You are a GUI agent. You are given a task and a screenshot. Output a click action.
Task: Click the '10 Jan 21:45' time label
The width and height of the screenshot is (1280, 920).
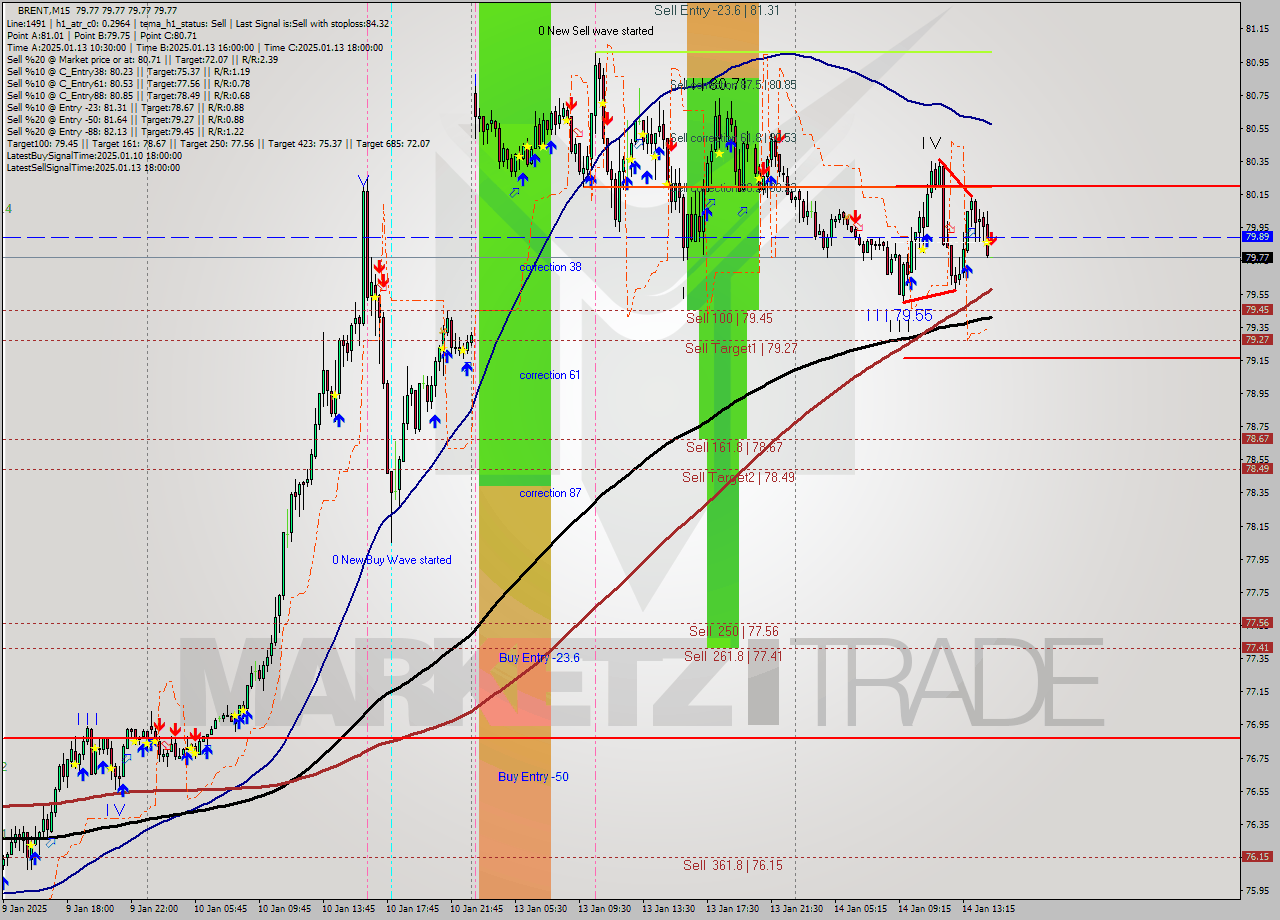point(476,909)
